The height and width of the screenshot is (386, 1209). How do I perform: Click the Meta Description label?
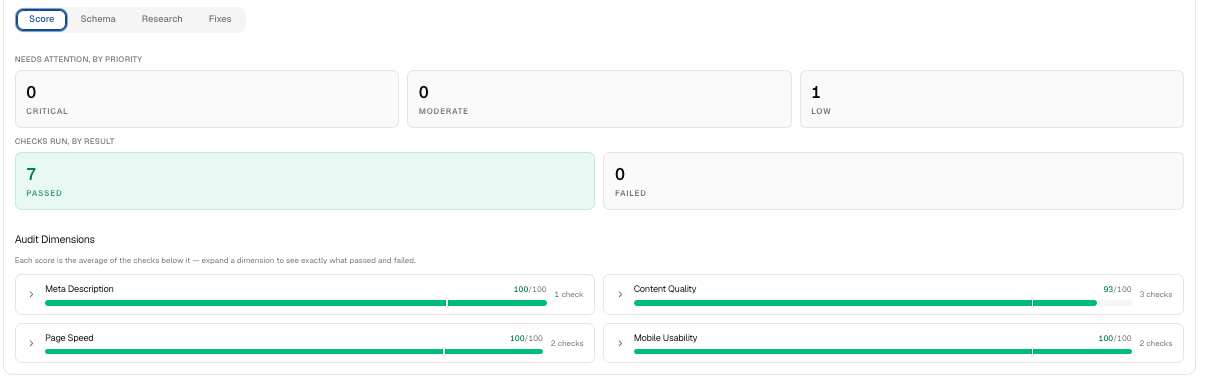(79, 289)
